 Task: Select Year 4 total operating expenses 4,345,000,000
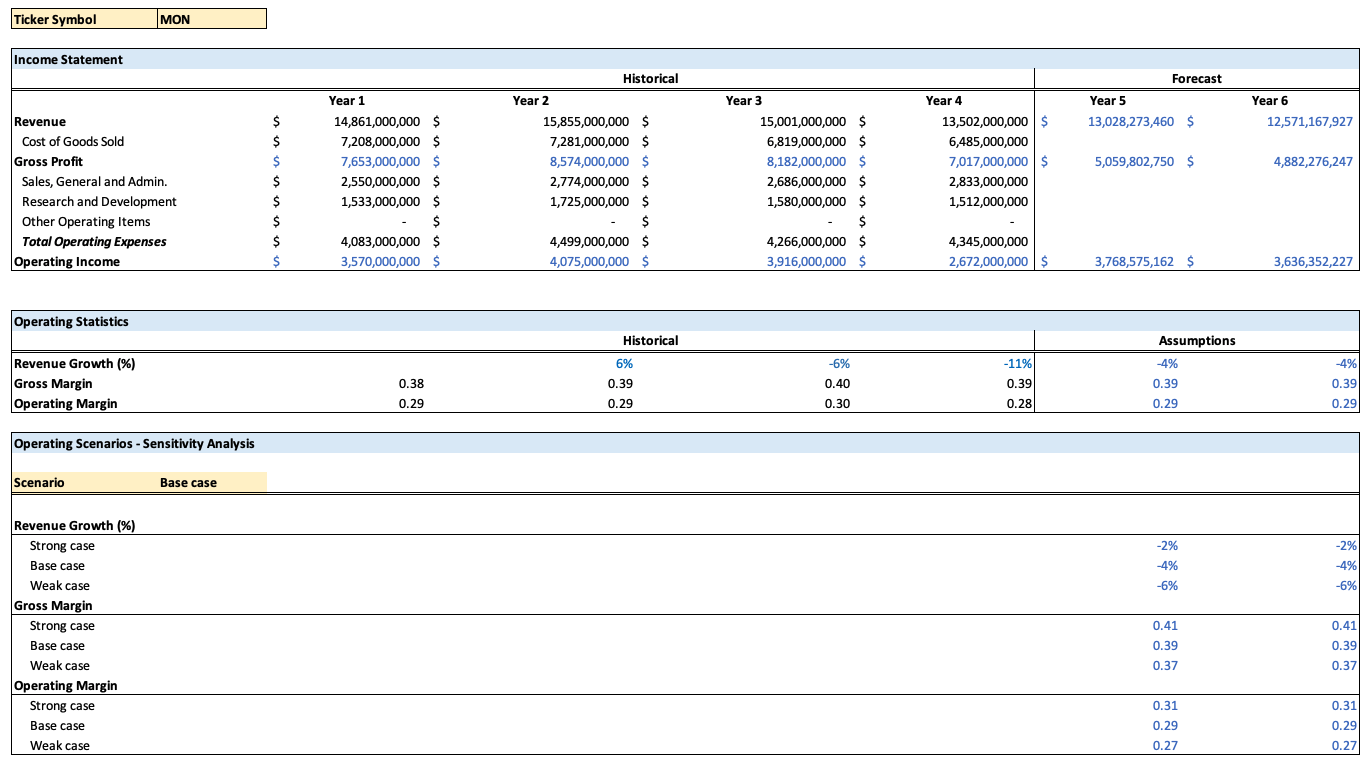988,241
